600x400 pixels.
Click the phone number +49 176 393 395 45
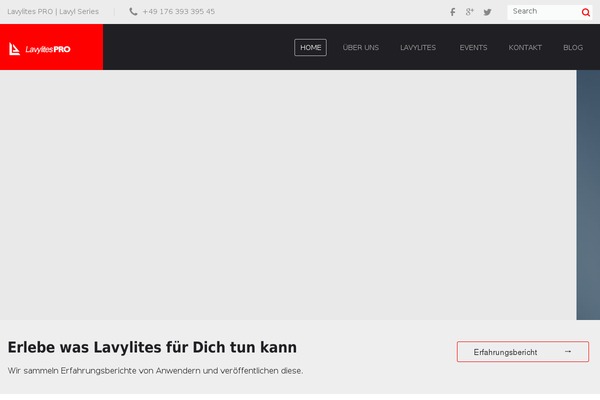(178, 12)
